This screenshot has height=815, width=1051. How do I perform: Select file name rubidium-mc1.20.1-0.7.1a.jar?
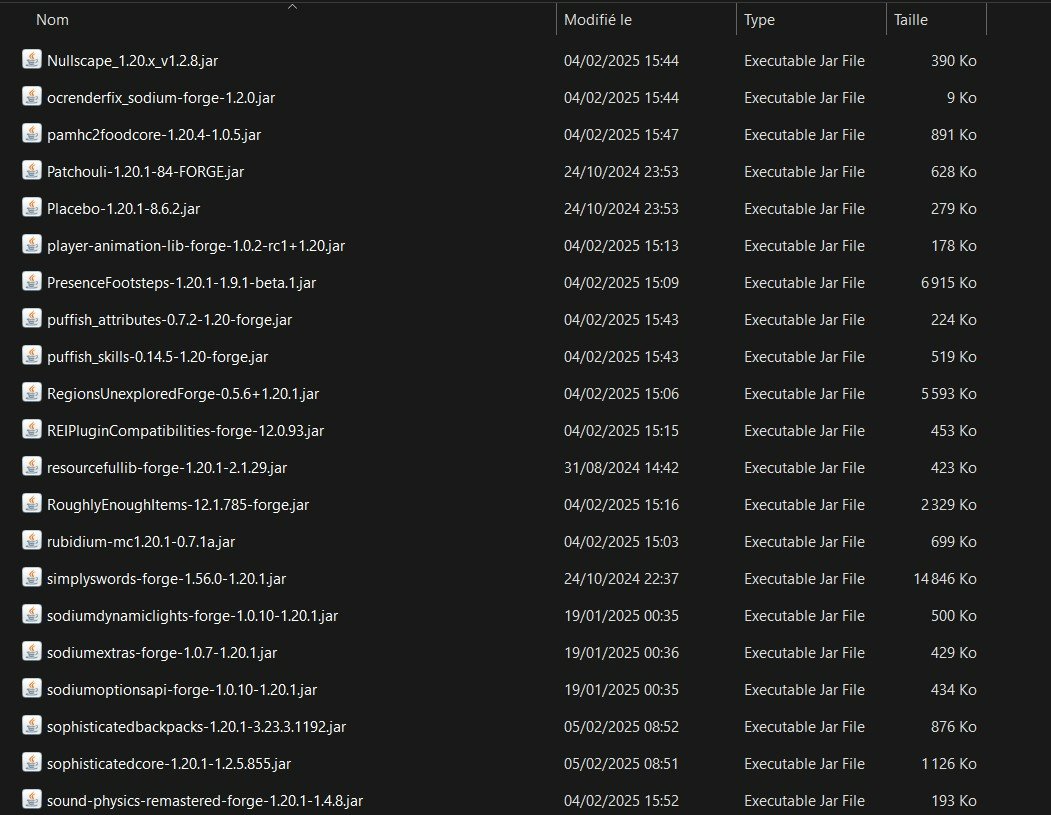141,542
